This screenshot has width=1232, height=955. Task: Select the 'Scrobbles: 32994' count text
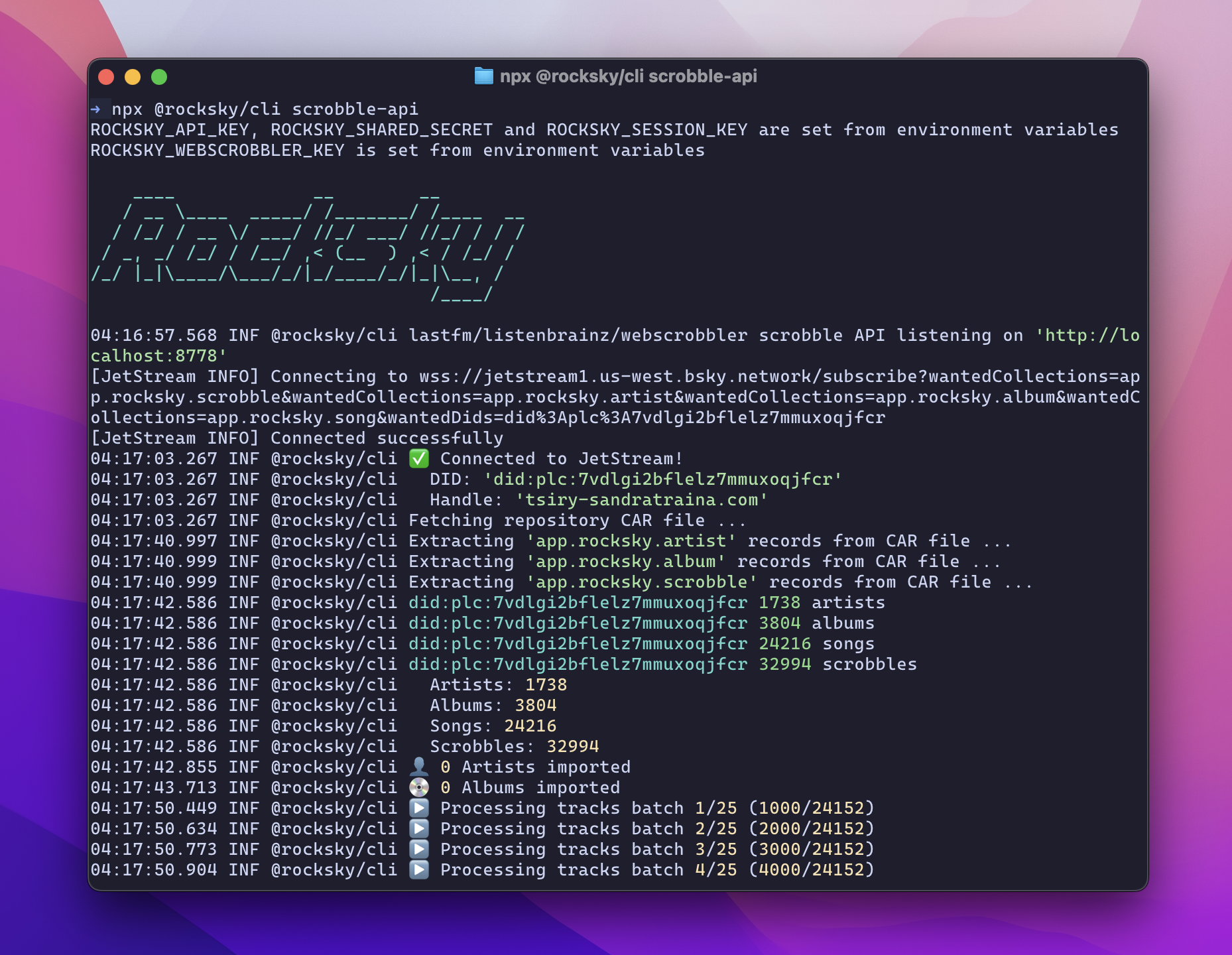514,746
